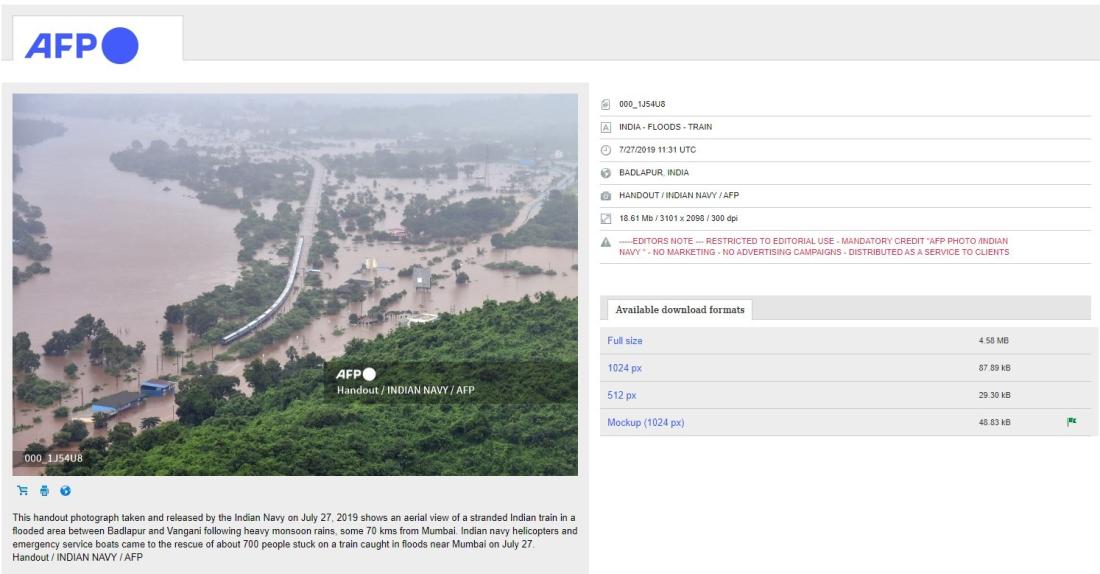Click the 48.83 kB file size value
Image resolution: width=1100 pixels, height=574 pixels.
coord(995,422)
